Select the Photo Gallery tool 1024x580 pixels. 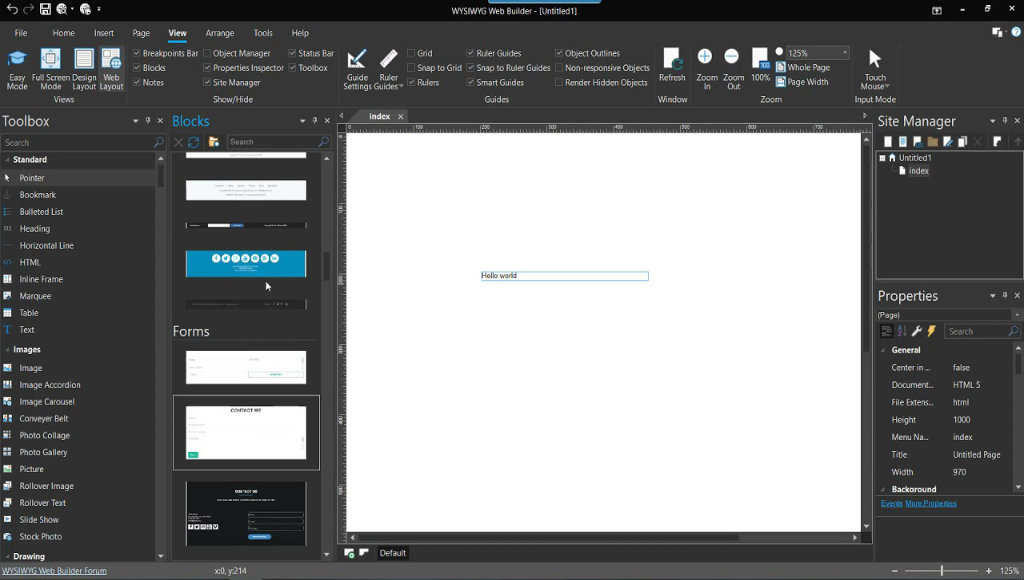pyautogui.click(x=43, y=452)
